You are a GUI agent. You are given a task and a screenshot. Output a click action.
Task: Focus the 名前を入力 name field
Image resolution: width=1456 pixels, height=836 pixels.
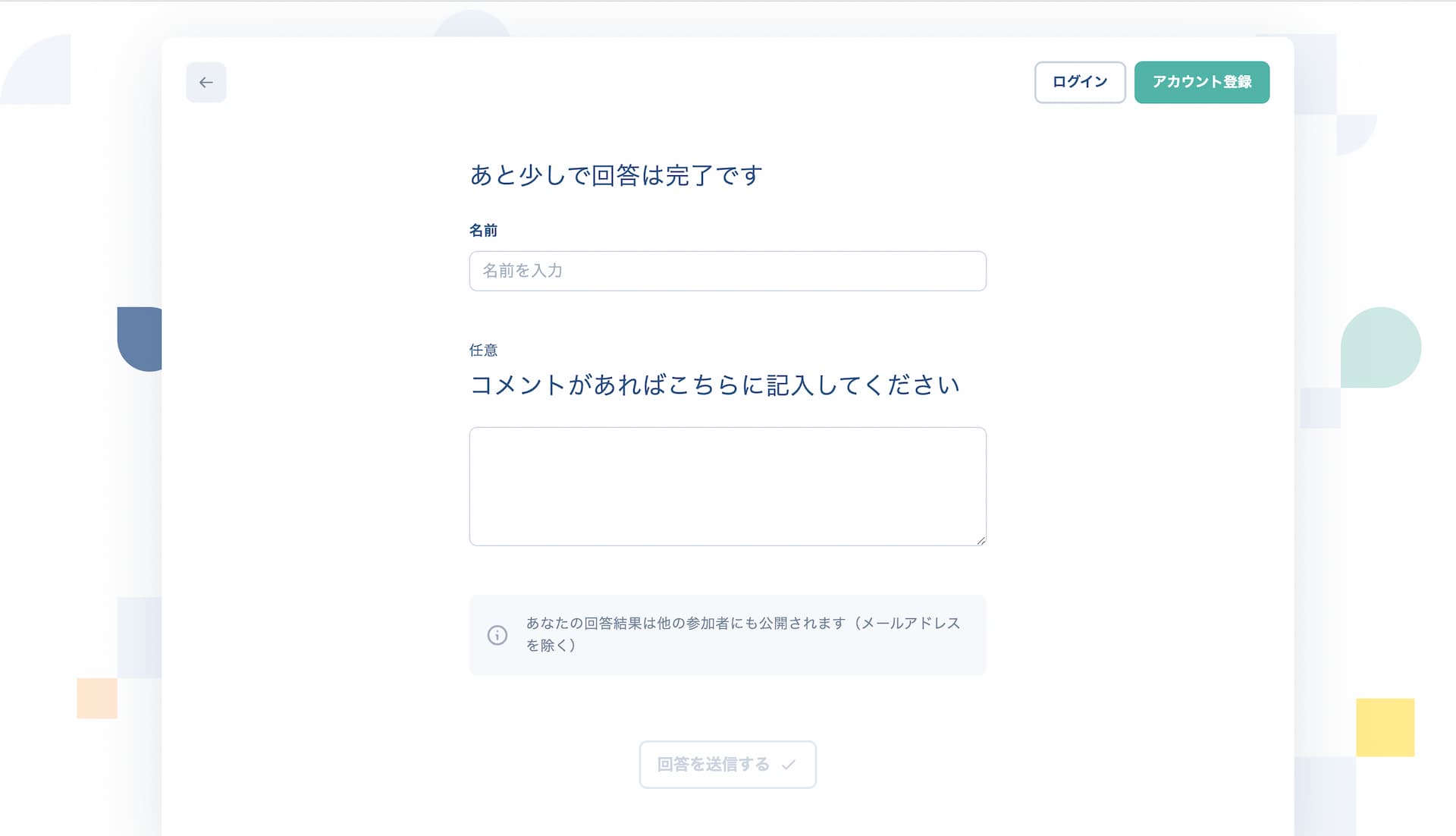pos(727,271)
